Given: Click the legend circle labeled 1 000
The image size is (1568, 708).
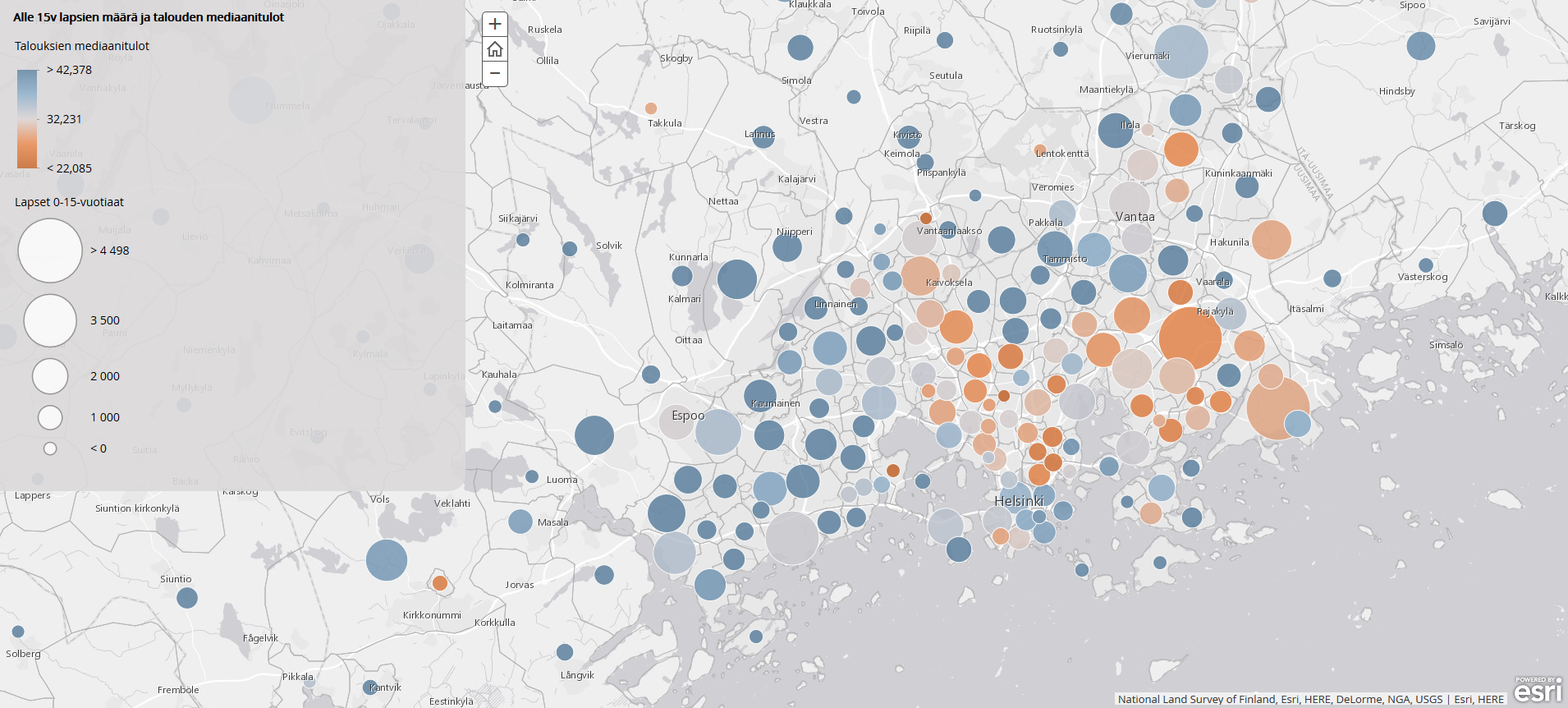Looking at the screenshot, I should click(x=50, y=417).
